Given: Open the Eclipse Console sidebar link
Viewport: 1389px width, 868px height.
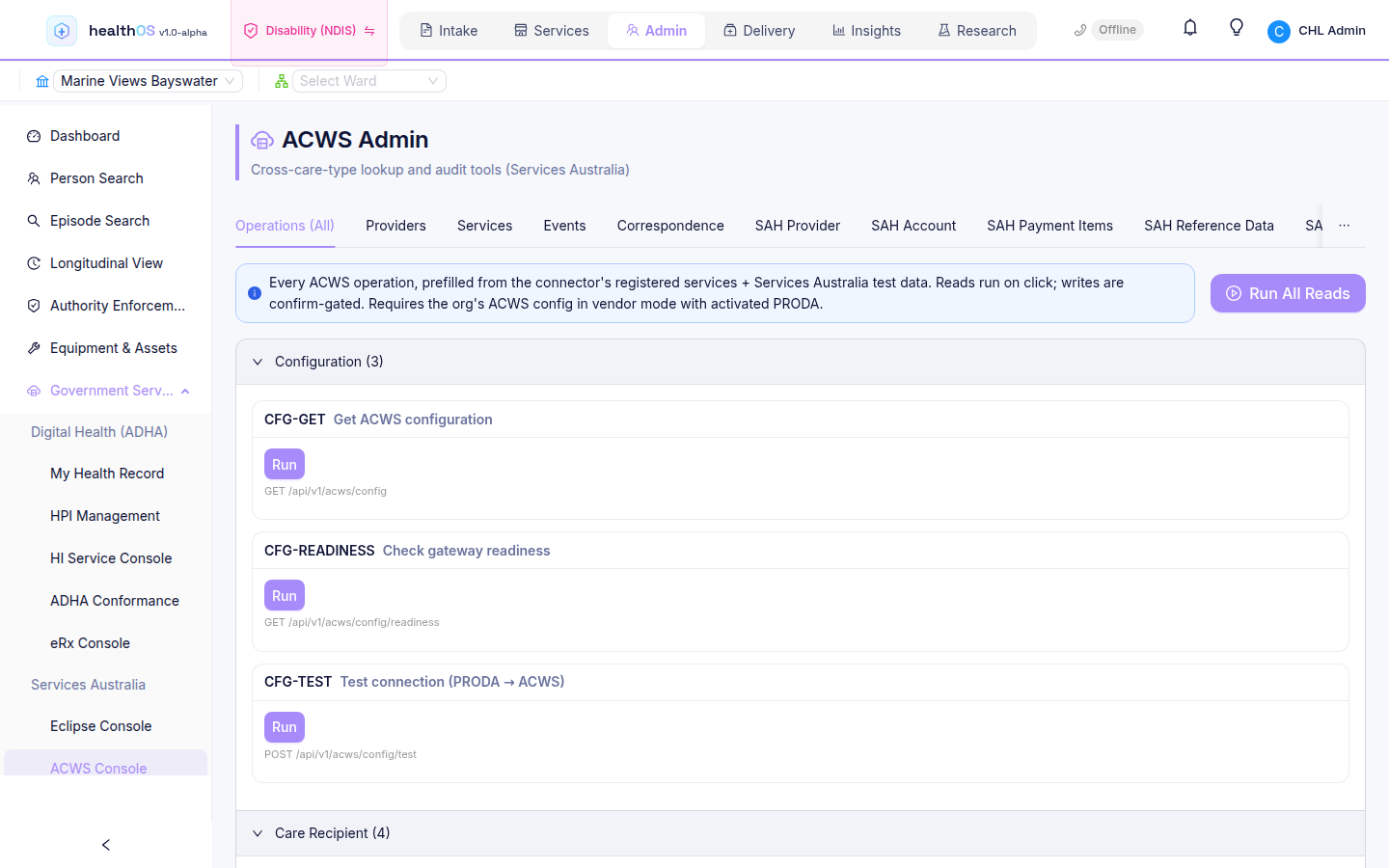Looking at the screenshot, I should (106, 726).
